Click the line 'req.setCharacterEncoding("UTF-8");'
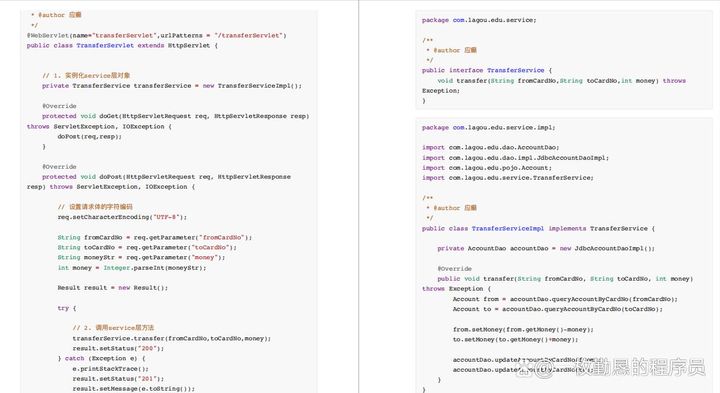 [122, 217]
